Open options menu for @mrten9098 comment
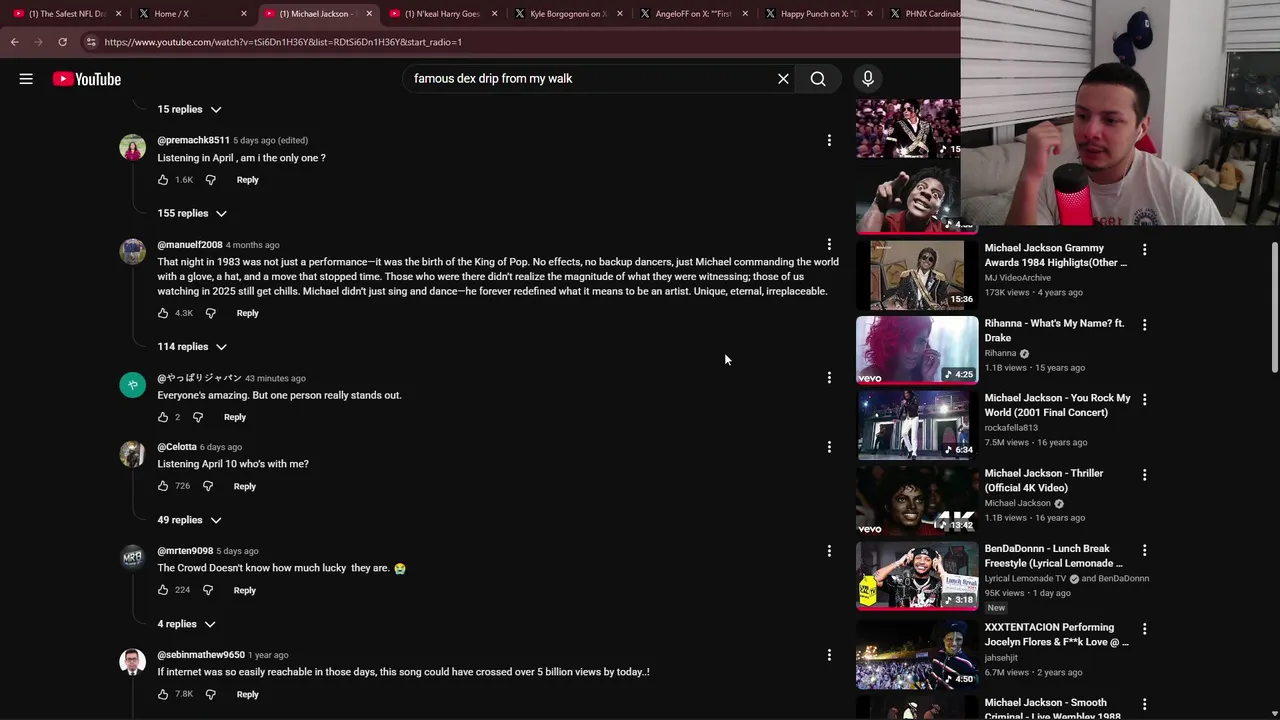The width and height of the screenshot is (1280, 720). (x=829, y=551)
